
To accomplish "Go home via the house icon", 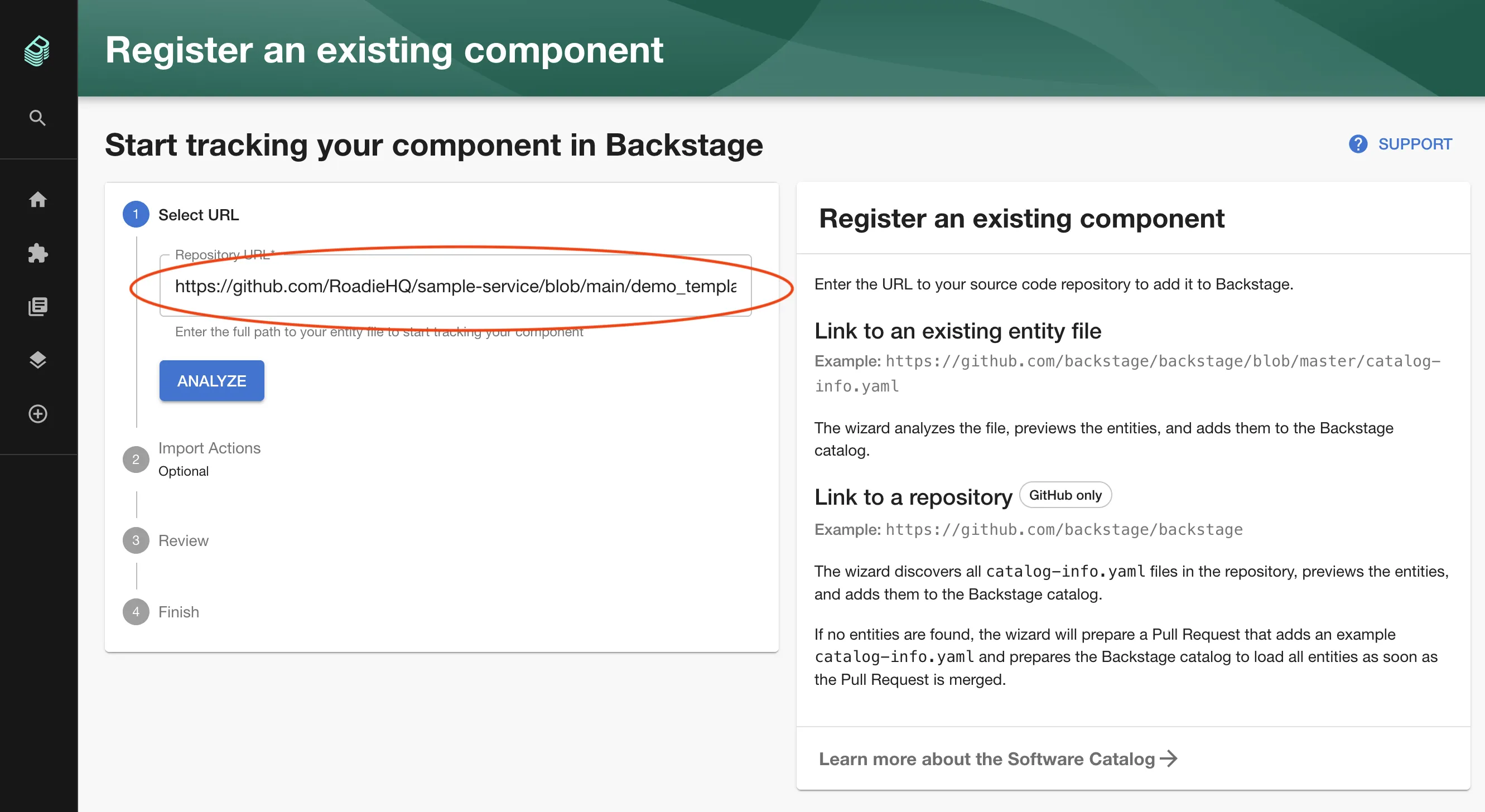I will [x=37, y=200].
